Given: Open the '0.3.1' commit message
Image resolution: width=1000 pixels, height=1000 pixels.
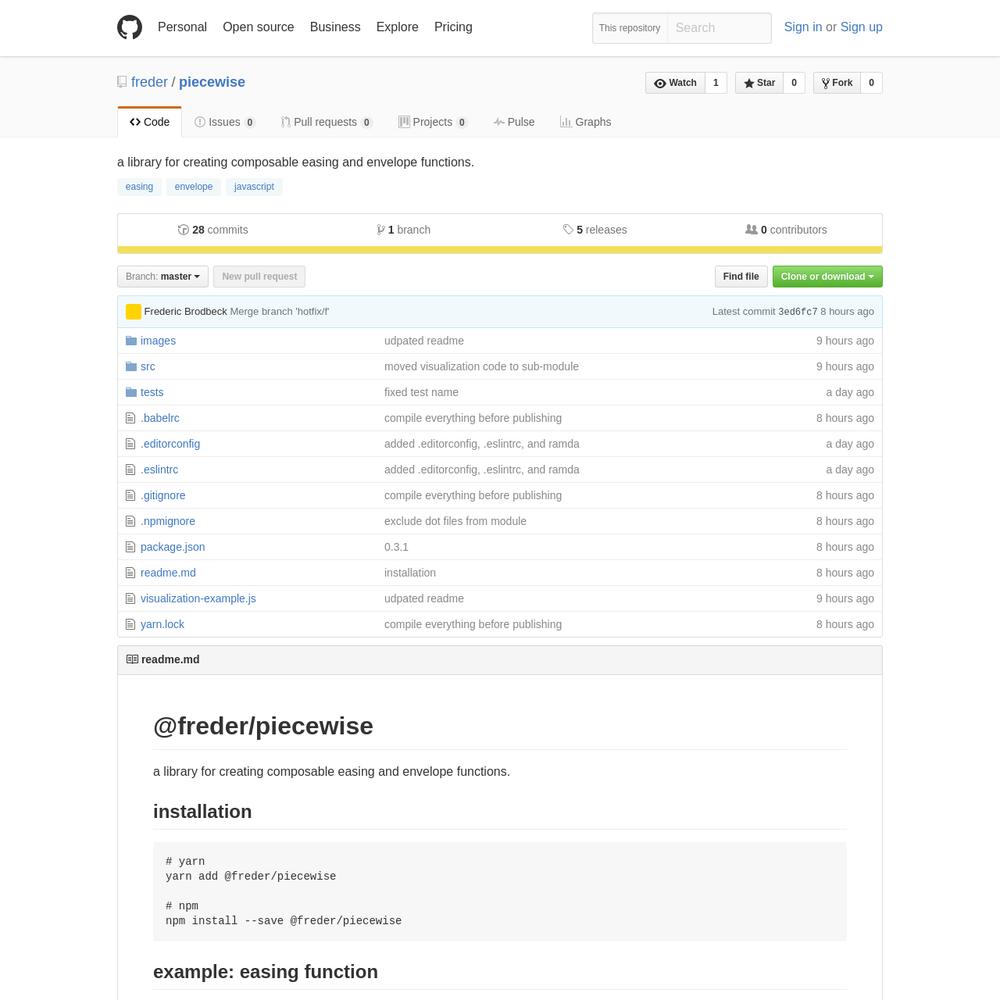Looking at the screenshot, I should pos(396,547).
